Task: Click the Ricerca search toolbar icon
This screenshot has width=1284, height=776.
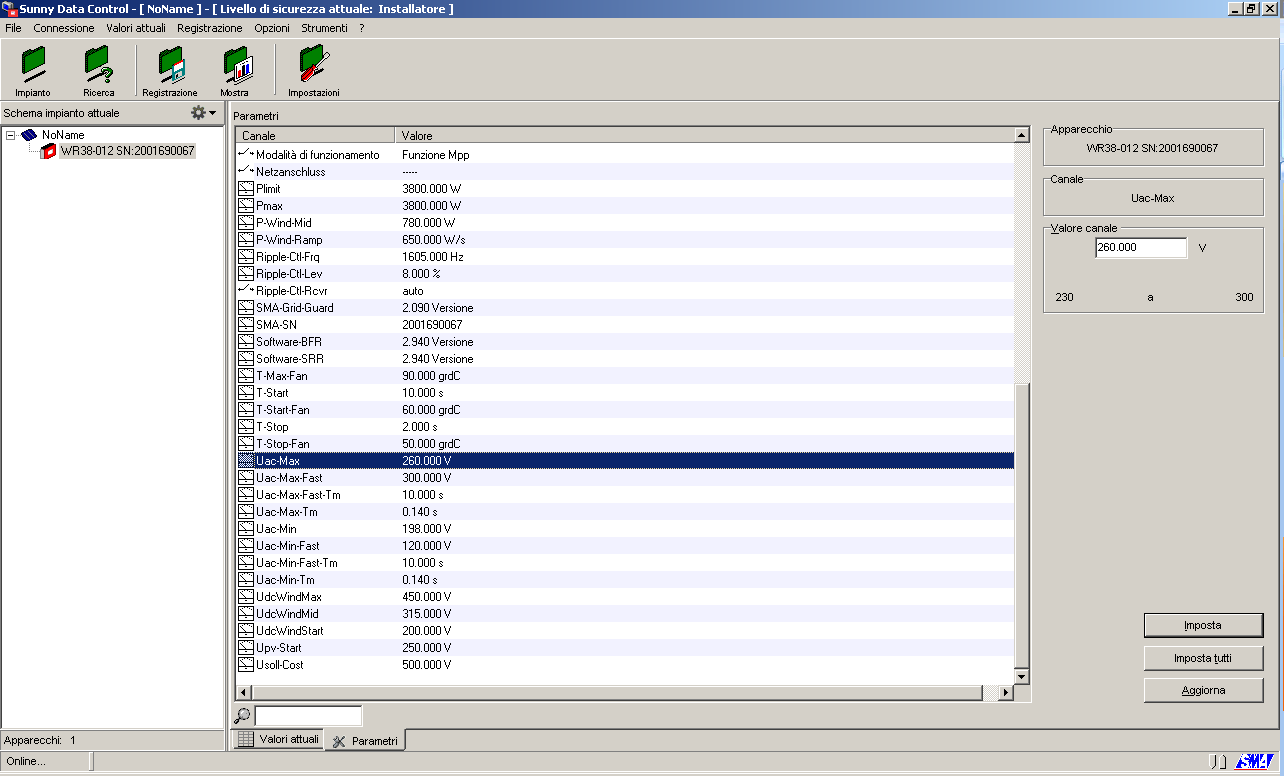Action: click(x=98, y=70)
